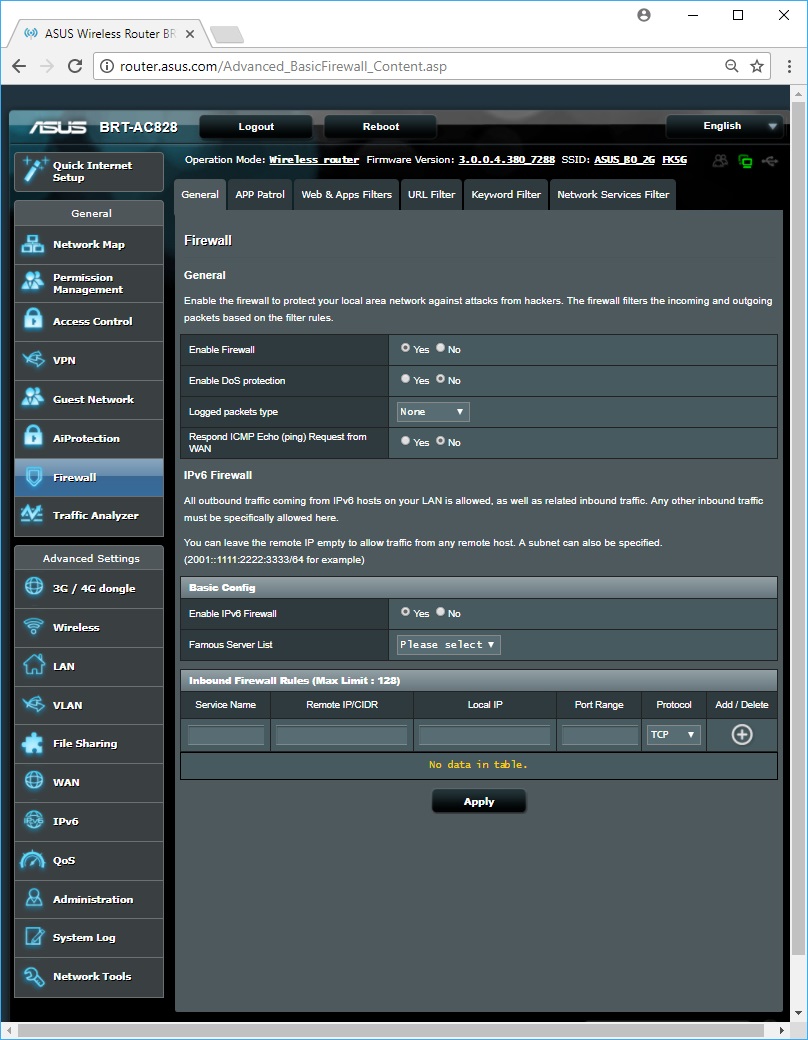Click the USB status icon in header
Screen dimensions: 808x1040
(x=768, y=160)
